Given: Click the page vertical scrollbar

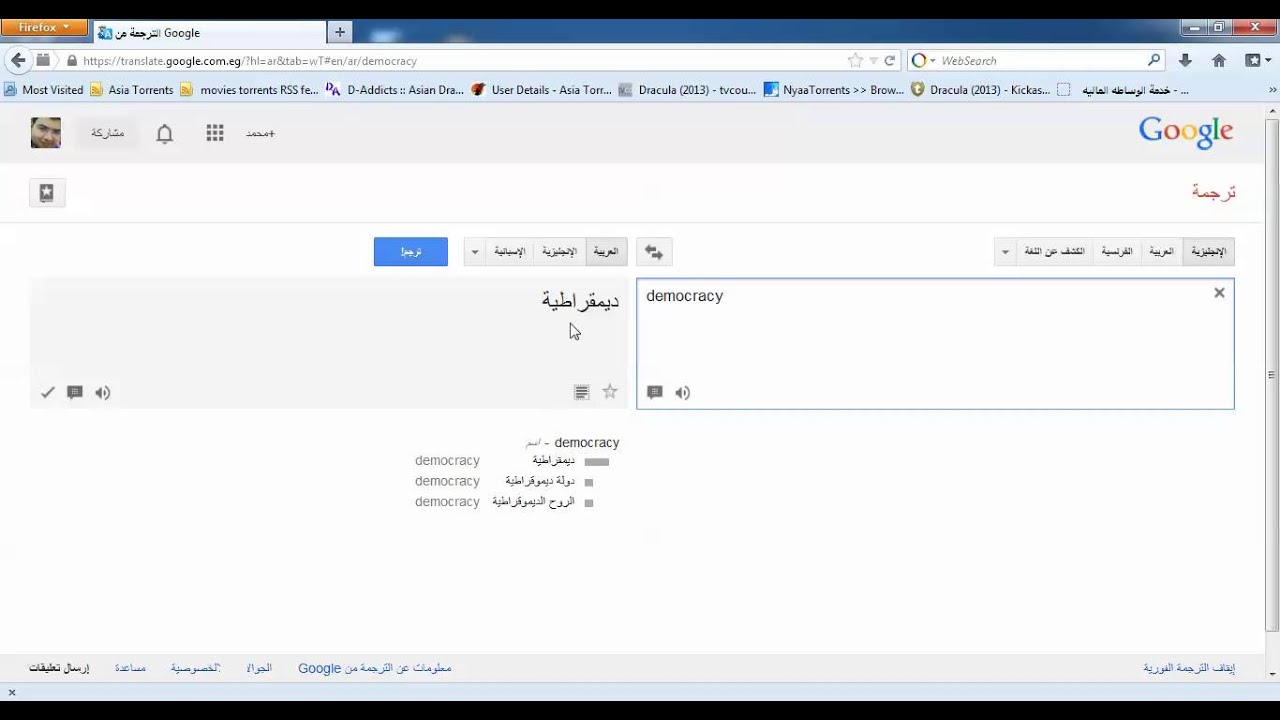Looking at the screenshot, I should 1272,375.
